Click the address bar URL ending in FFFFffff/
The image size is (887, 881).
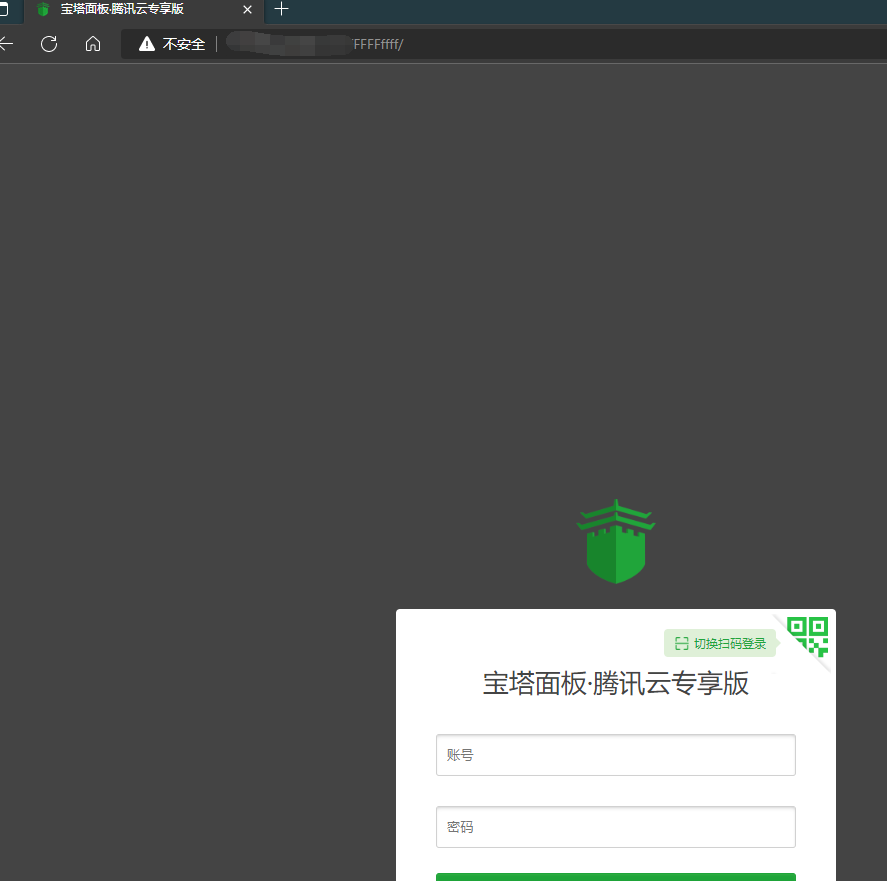click(315, 44)
